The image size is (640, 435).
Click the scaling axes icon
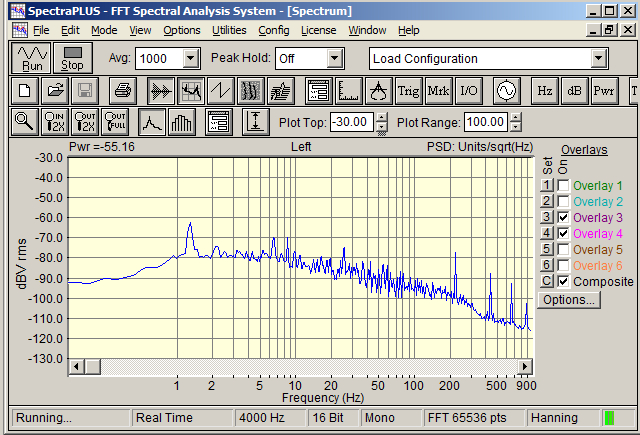(349, 91)
